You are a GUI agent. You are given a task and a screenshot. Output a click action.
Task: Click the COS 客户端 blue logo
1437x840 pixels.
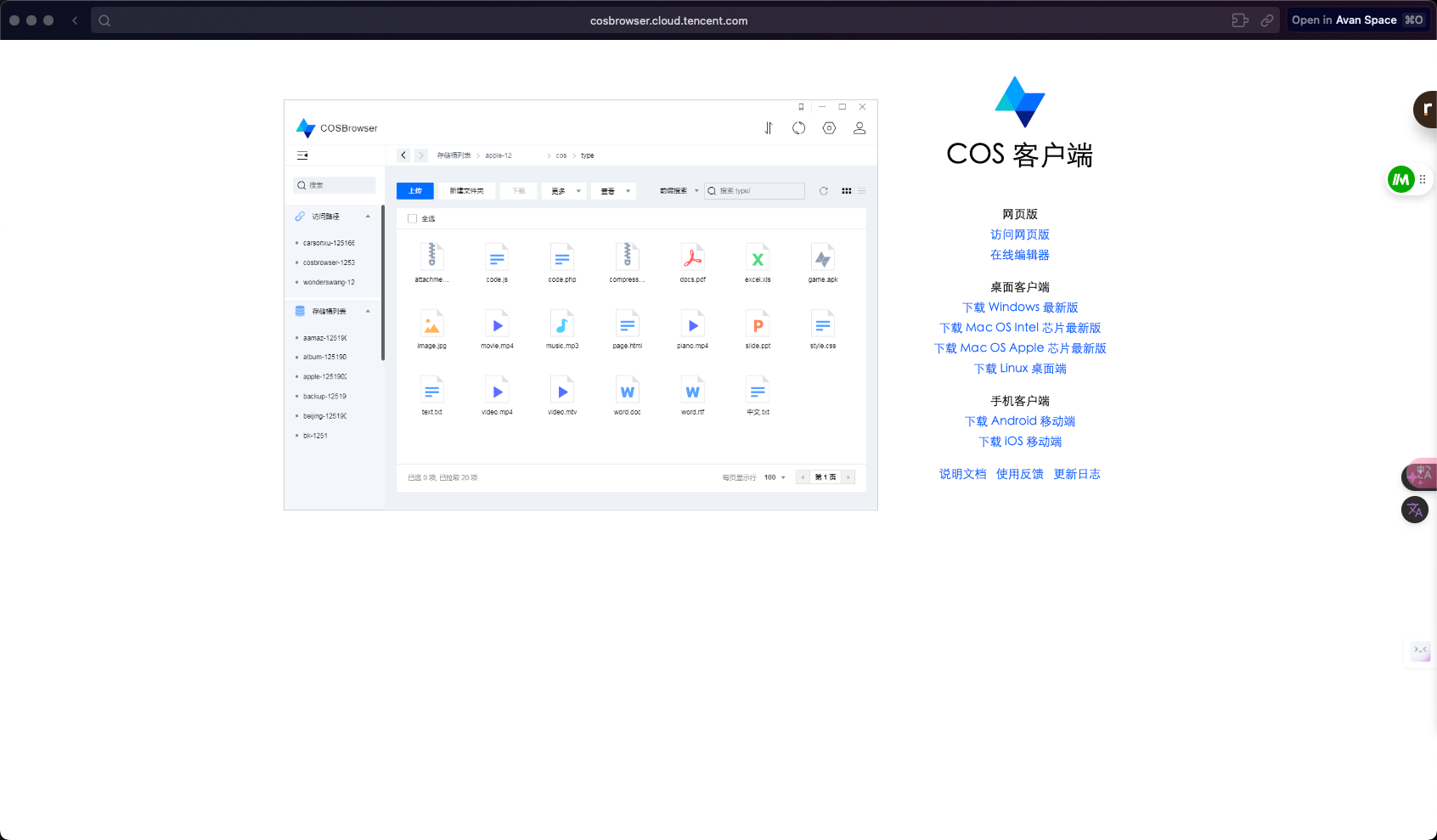pos(1020,102)
